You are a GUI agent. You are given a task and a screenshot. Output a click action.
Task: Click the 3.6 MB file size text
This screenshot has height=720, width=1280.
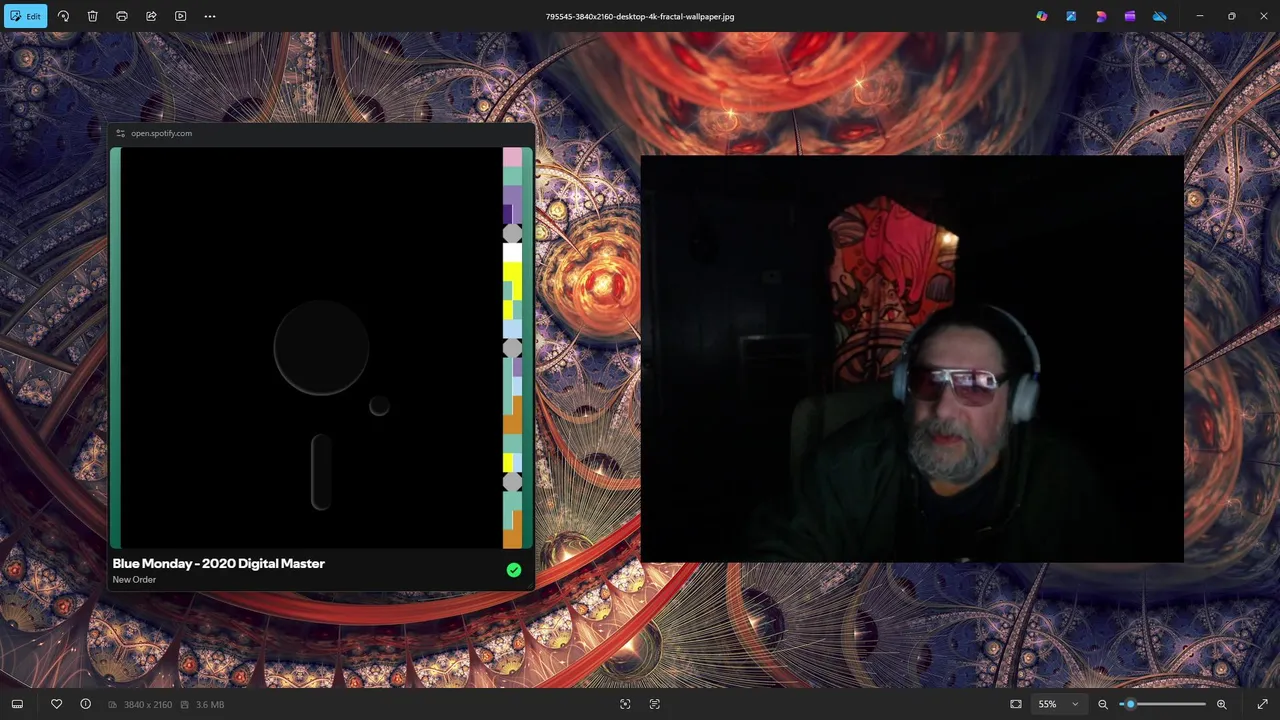(x=210, y=705)
